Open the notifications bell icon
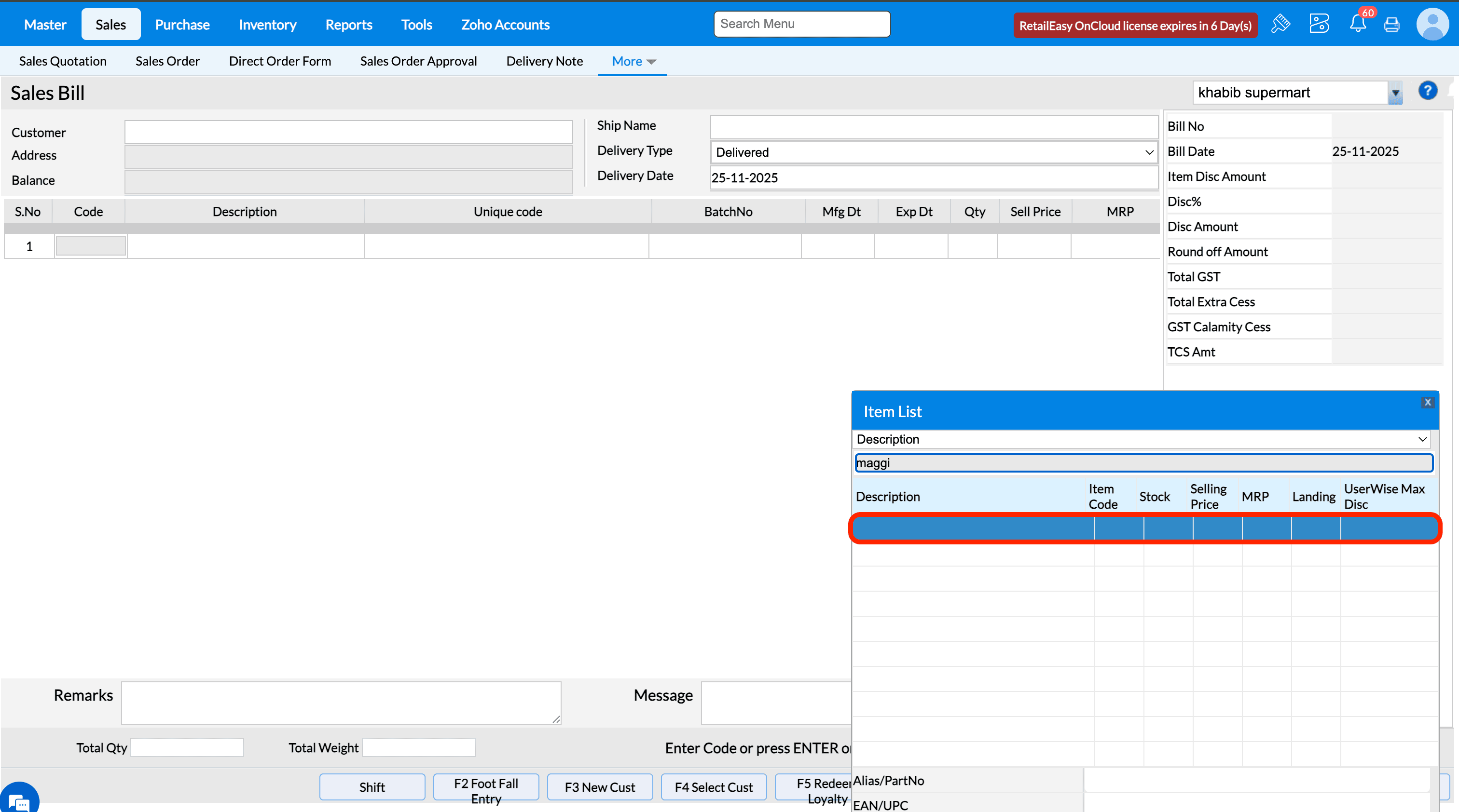The height and width of the screenshot is (812, 1459). (x=1357, y=24)
